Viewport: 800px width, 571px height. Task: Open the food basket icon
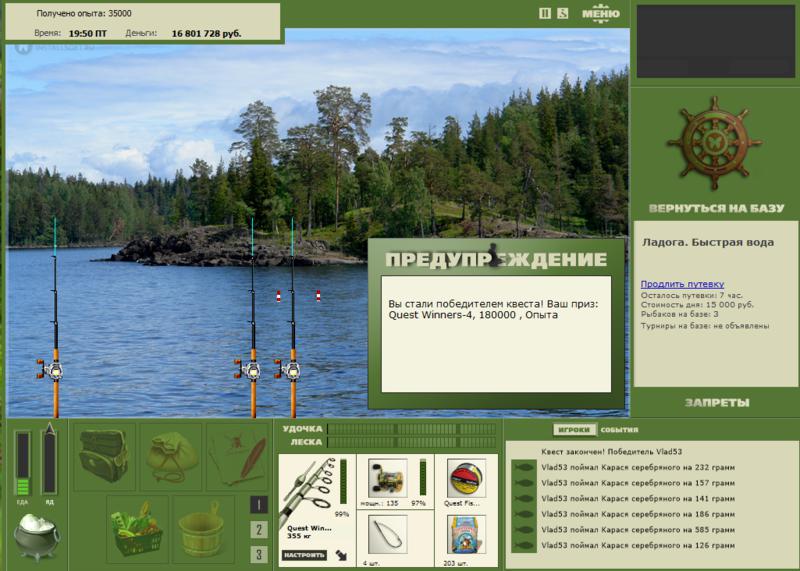coord(137,527)
